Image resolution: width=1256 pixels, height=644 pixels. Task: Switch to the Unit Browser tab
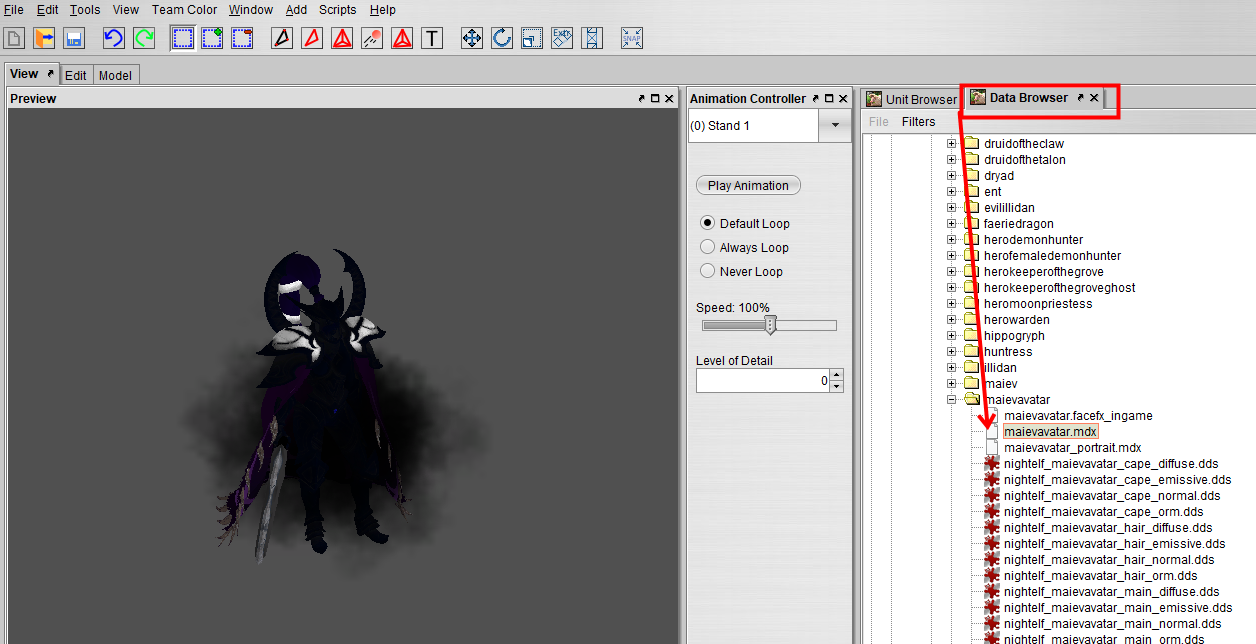click(912, 99)
